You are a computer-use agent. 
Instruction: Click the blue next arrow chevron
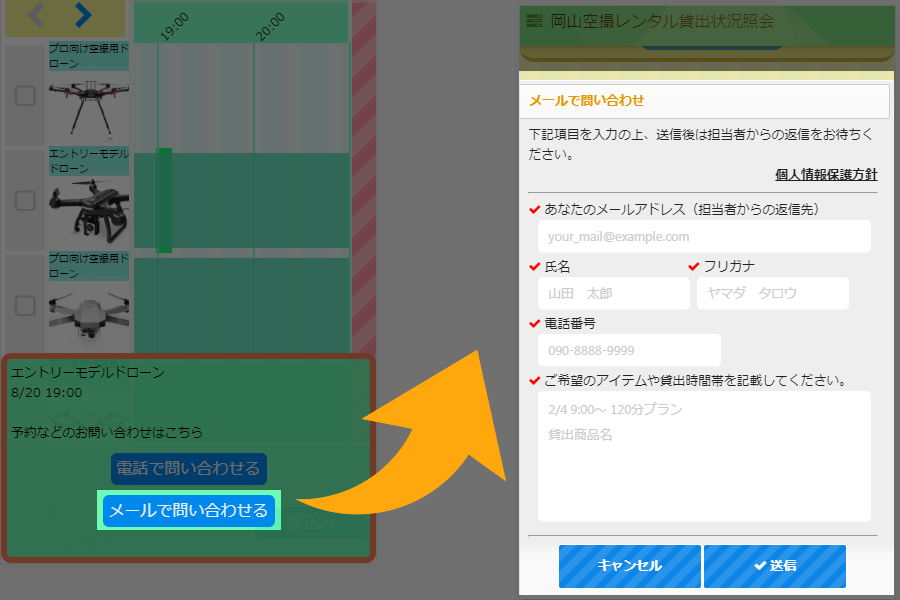point(83,15)
